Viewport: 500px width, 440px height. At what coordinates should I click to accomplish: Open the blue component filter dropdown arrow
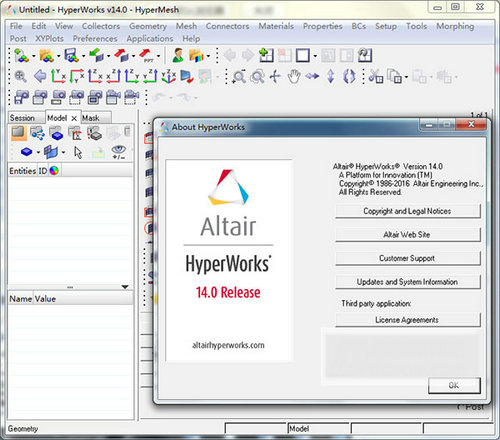coord(38,153)
